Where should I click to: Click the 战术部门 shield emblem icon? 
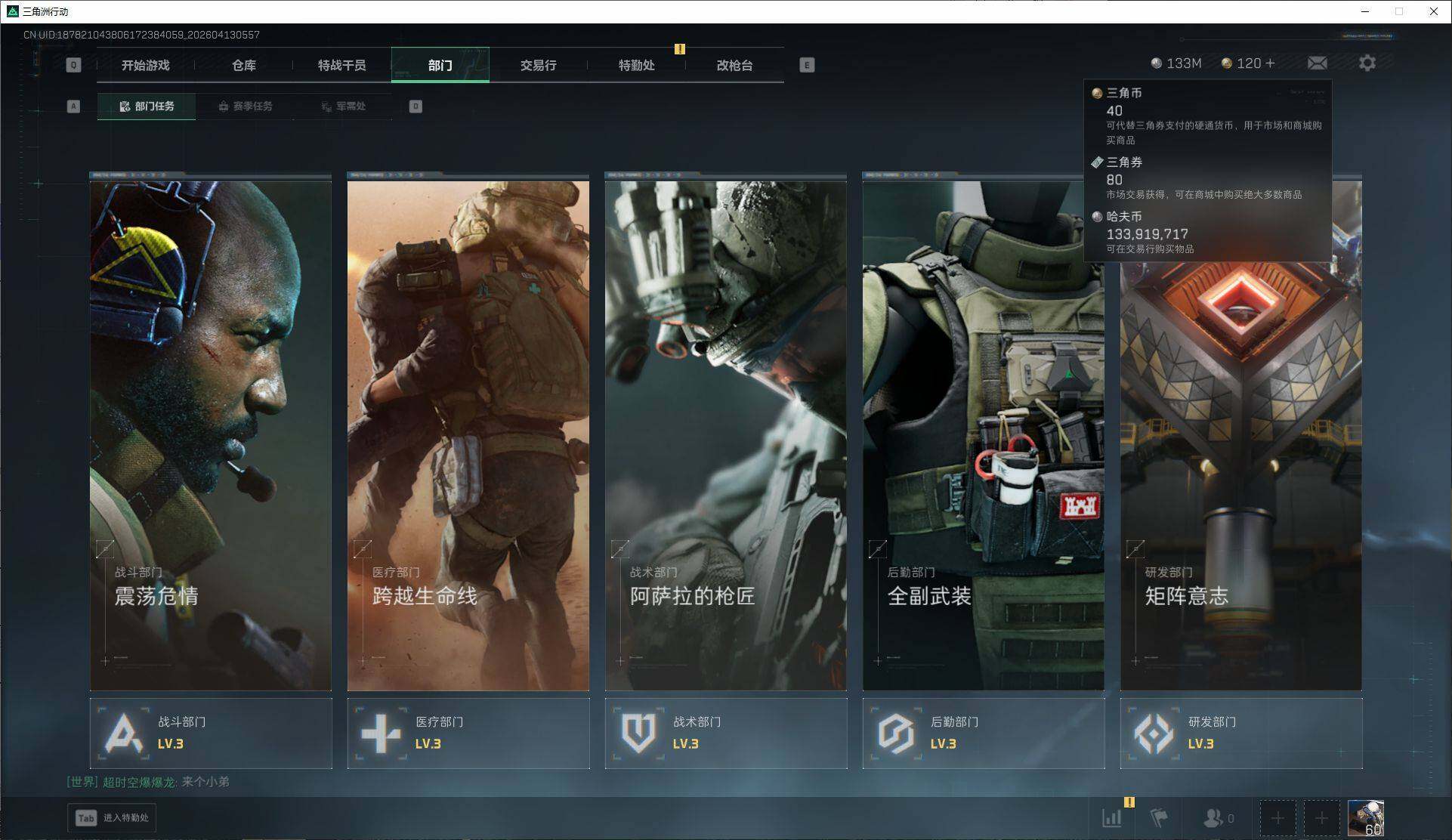click(x=638, y=733)
